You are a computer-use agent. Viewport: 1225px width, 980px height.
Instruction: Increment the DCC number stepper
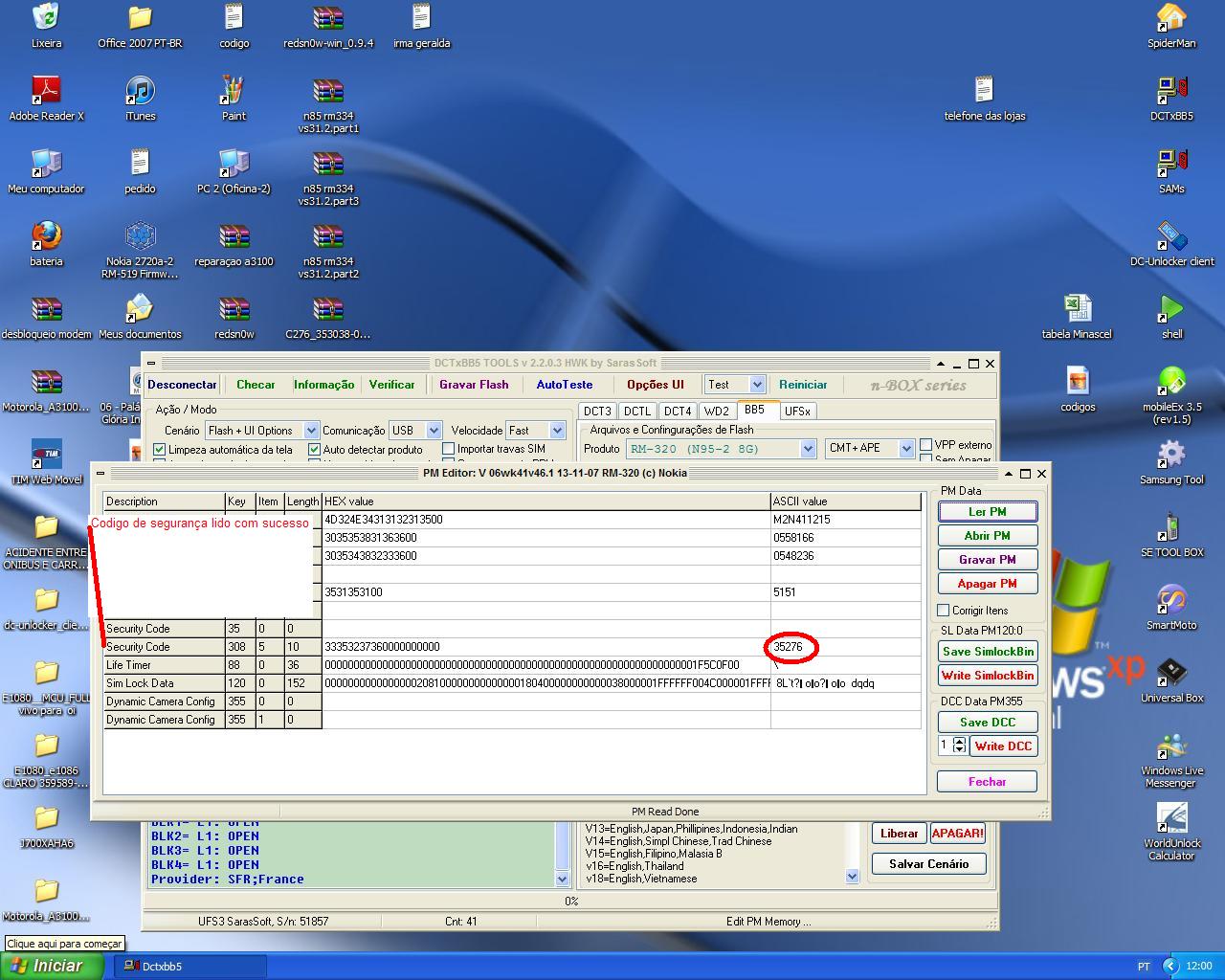pyautogui.click(x=959, y=741)
